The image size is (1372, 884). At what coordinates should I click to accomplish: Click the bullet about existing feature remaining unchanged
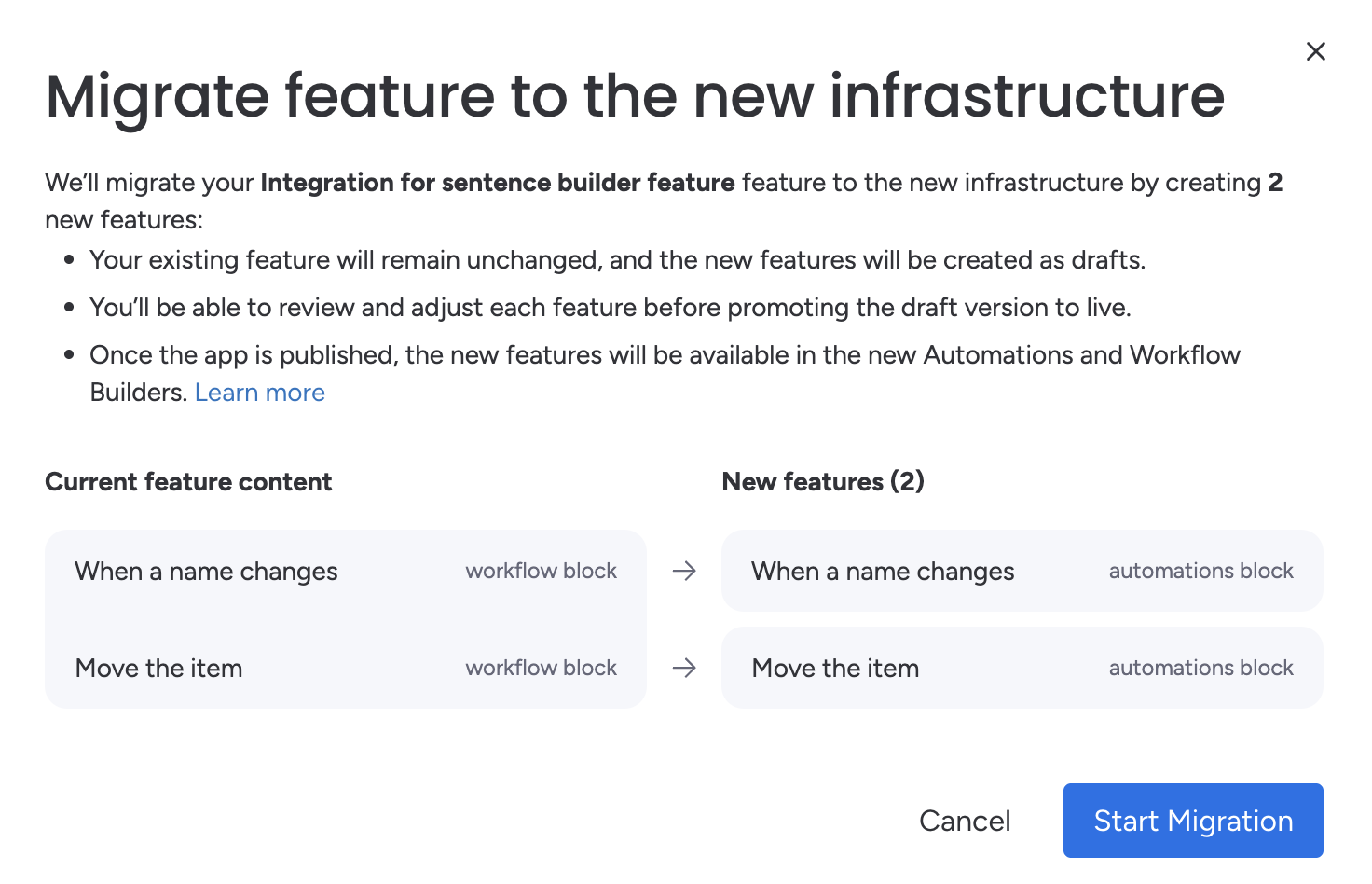point(617,259)
